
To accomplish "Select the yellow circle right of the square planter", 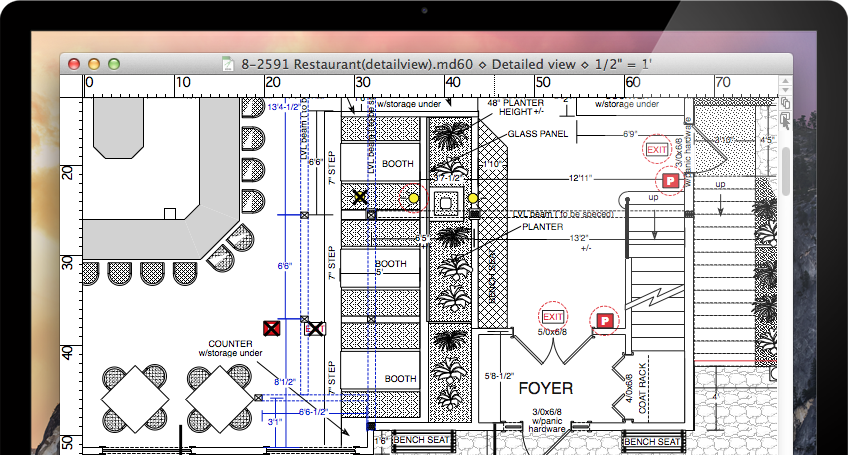I will [472, 199].
